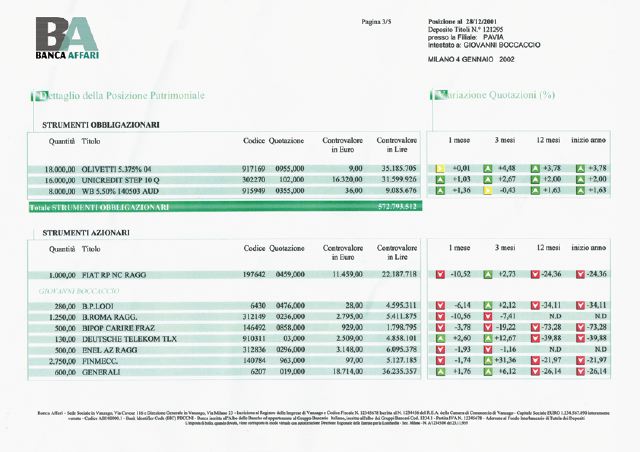The height and width of the screenshot is (452, 640).
Task: Click the red down arrow beside -1,74
Action: tap(440, 361)
